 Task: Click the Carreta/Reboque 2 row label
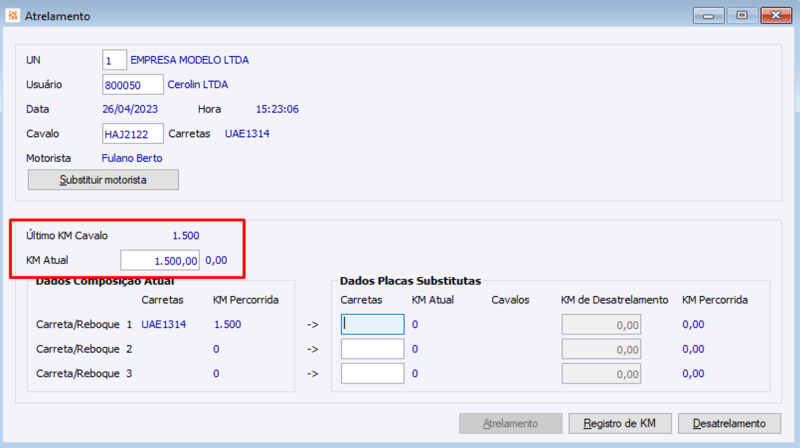click(x=84, y=349)
